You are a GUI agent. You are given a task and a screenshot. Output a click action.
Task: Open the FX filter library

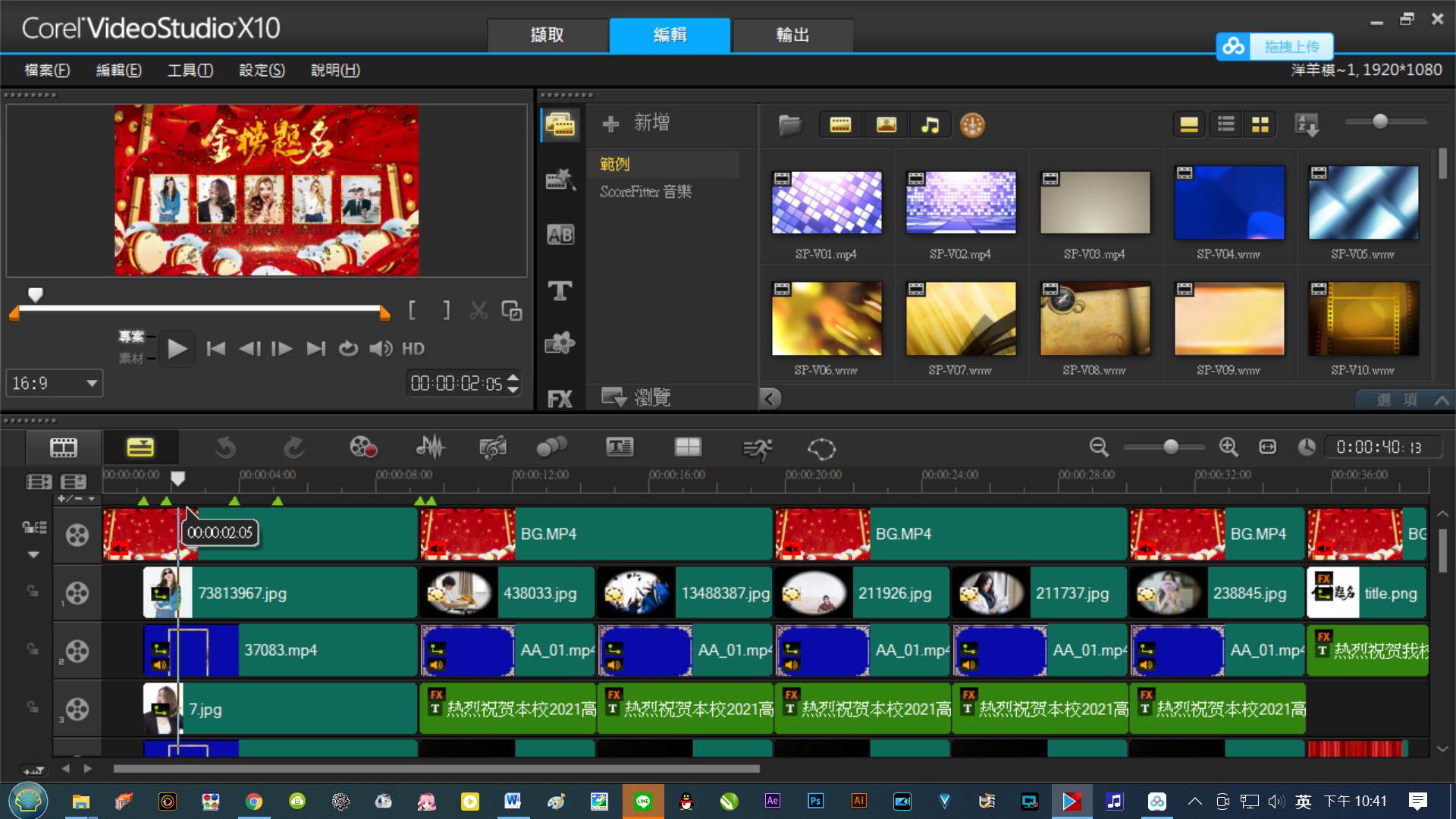click(x=560, y=399)
